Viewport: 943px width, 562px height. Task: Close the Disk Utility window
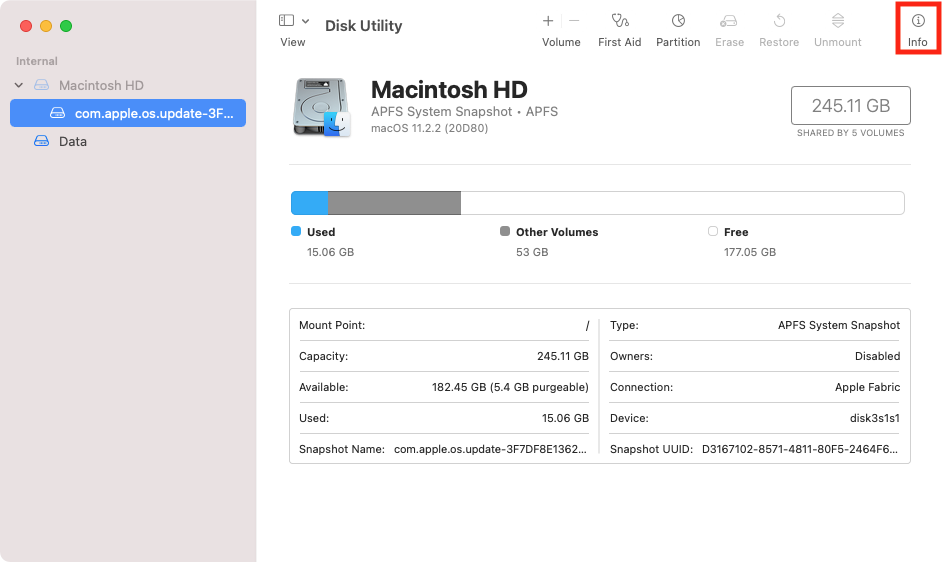[x=26, y=26]
